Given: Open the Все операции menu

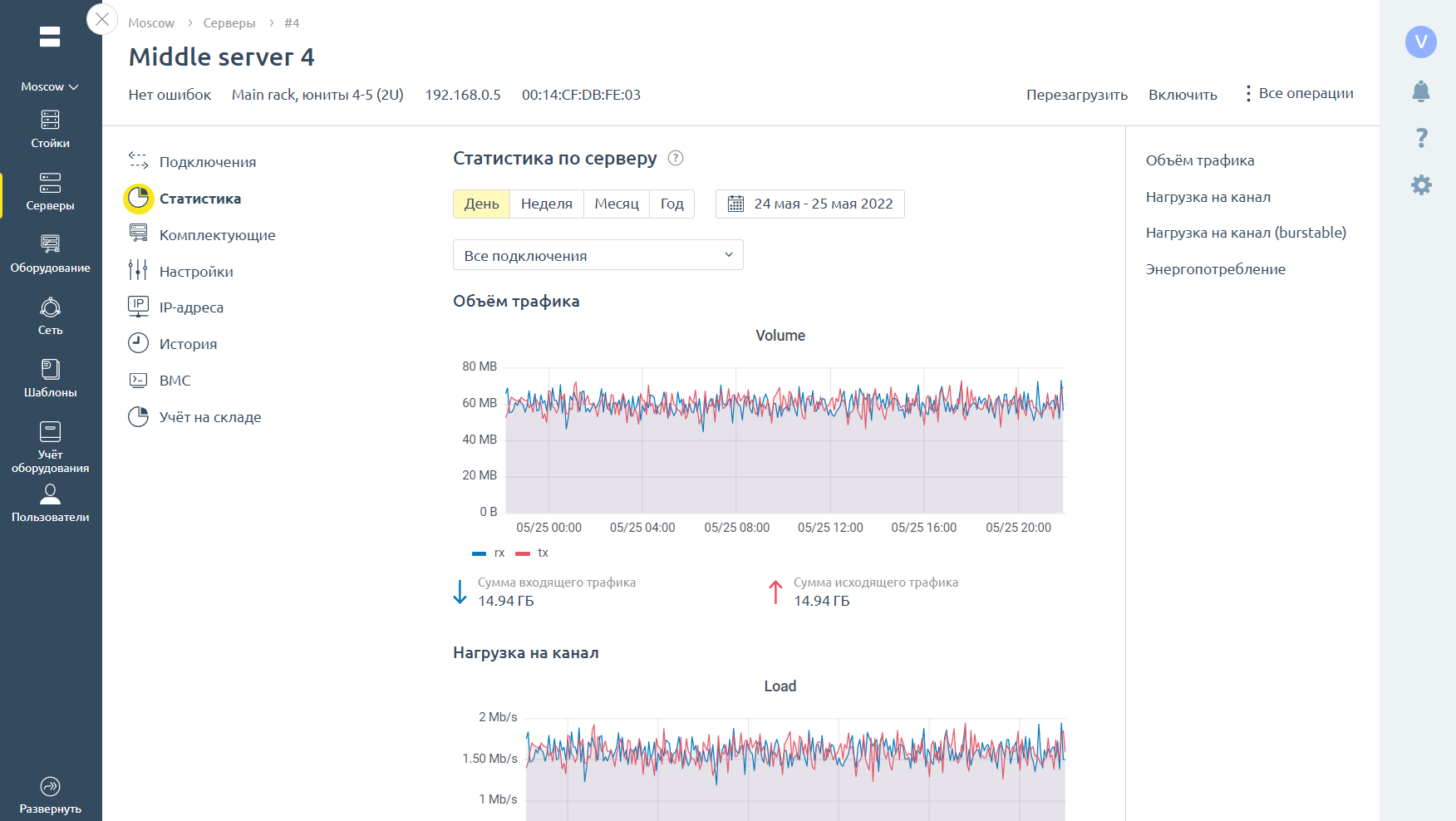Looking at the screenshot, I should click(x=1298, y=94).
